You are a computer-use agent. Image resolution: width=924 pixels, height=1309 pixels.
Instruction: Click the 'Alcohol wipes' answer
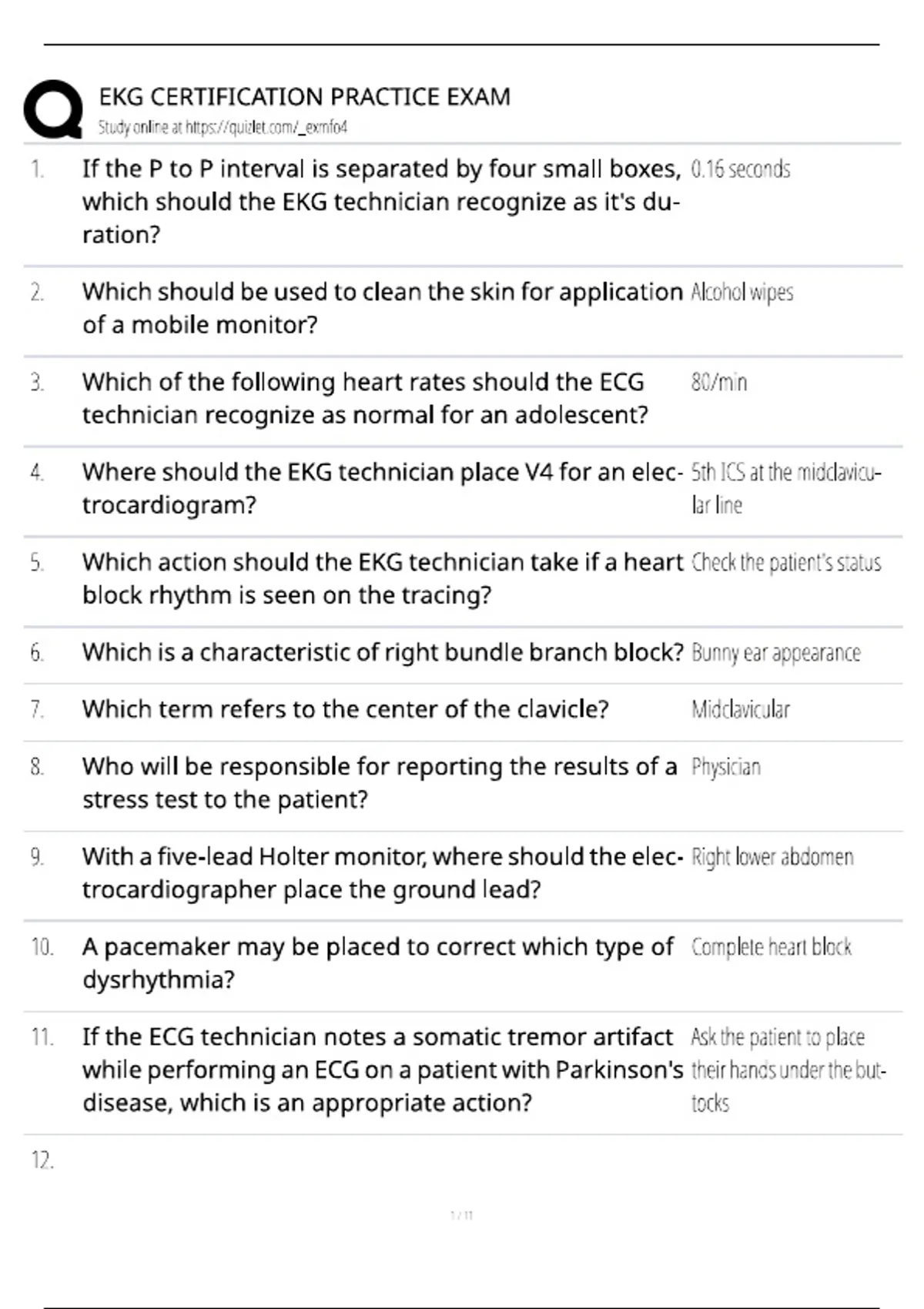[742, 293]
